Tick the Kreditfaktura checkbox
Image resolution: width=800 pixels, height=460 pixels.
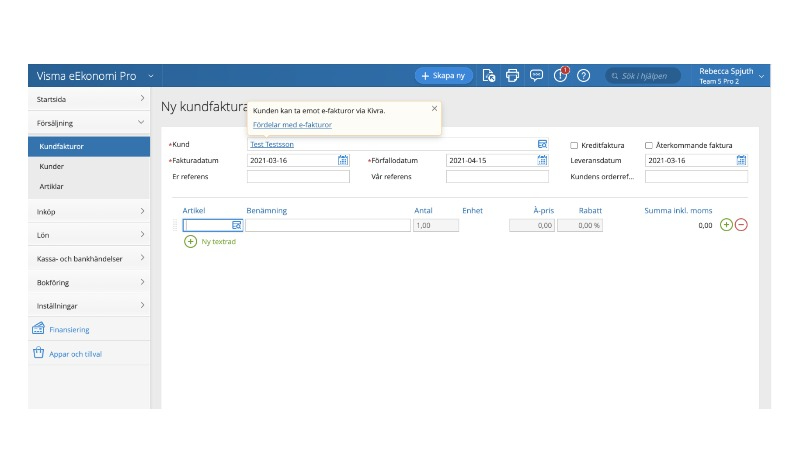(x=574, y=145)
